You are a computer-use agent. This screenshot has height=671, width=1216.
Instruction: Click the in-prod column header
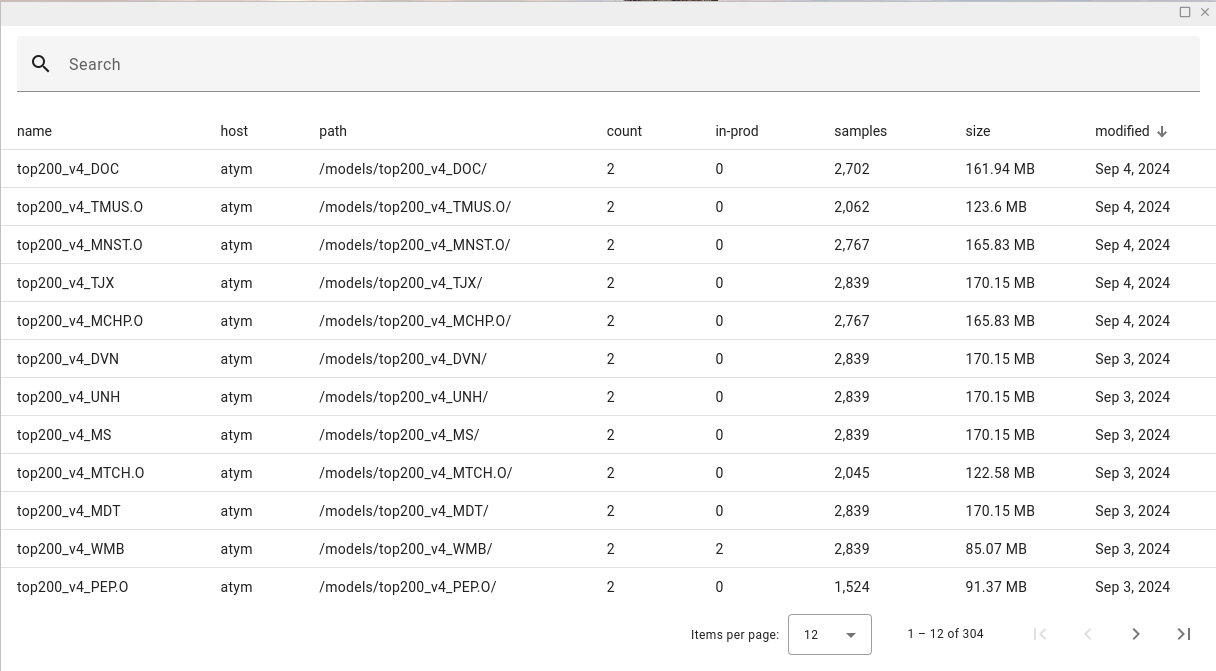(x=737, y=131)
